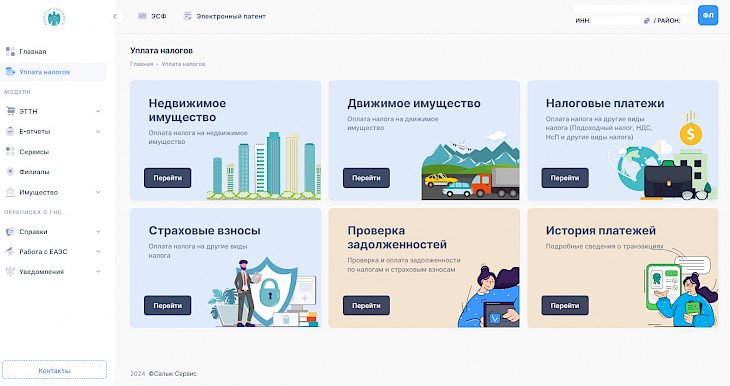The width and height of the screenshot is (730, 386).
Task: Click the Главная dashboard icon in sidebar
Action: (x=10, y=51)
